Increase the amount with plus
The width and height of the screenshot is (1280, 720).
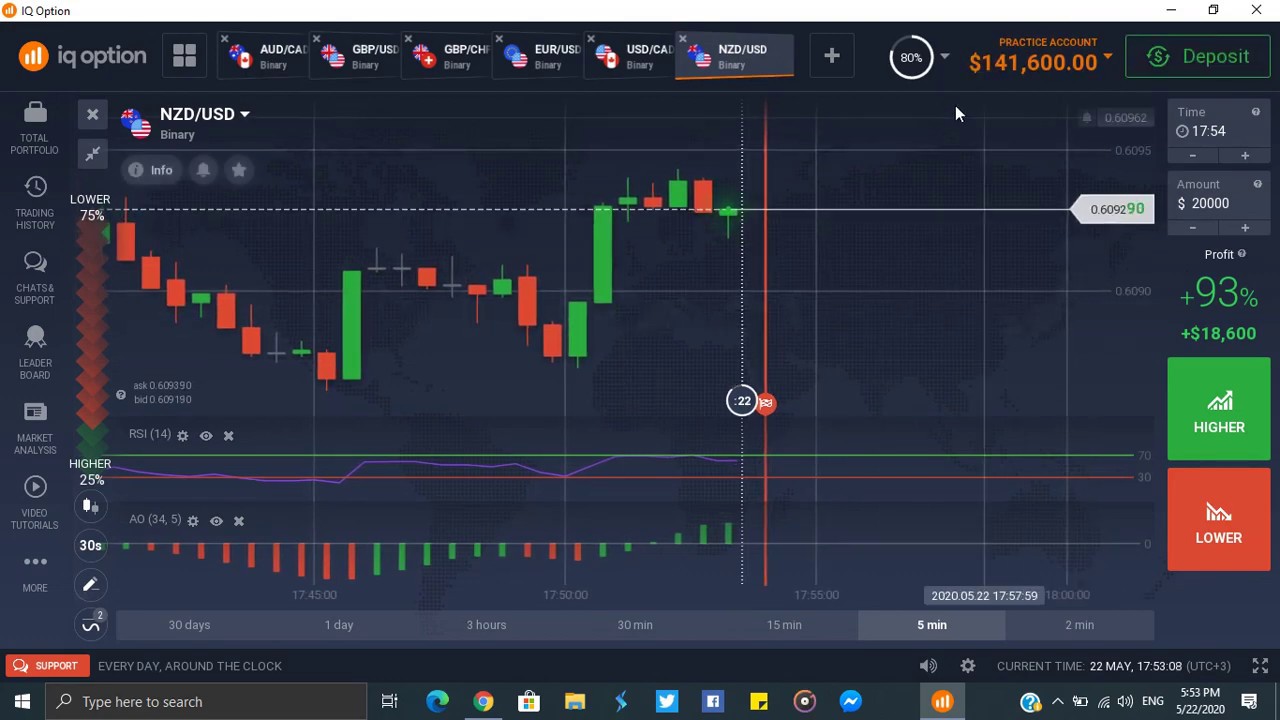tap(1245, 228)
